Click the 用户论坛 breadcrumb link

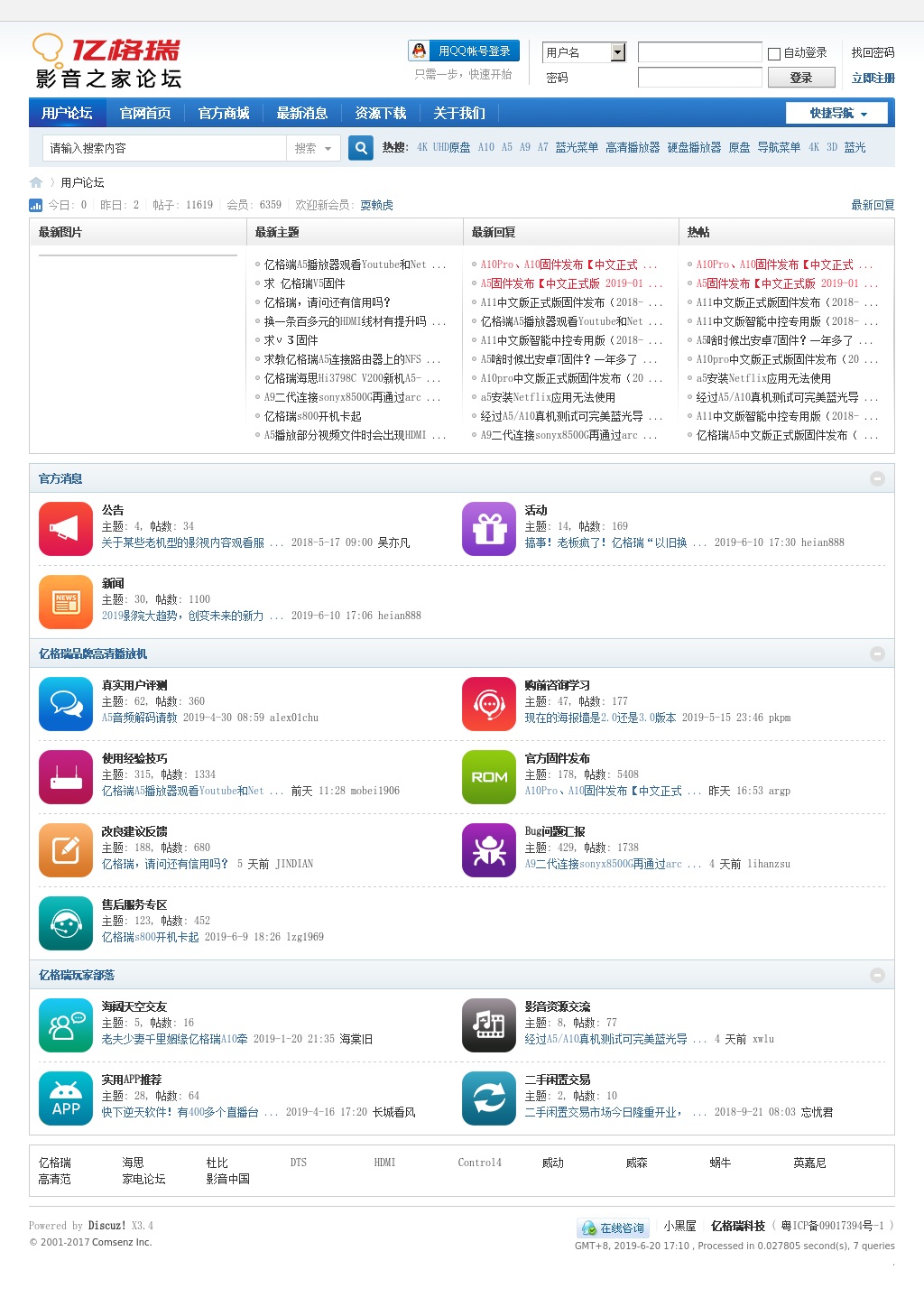82,182
